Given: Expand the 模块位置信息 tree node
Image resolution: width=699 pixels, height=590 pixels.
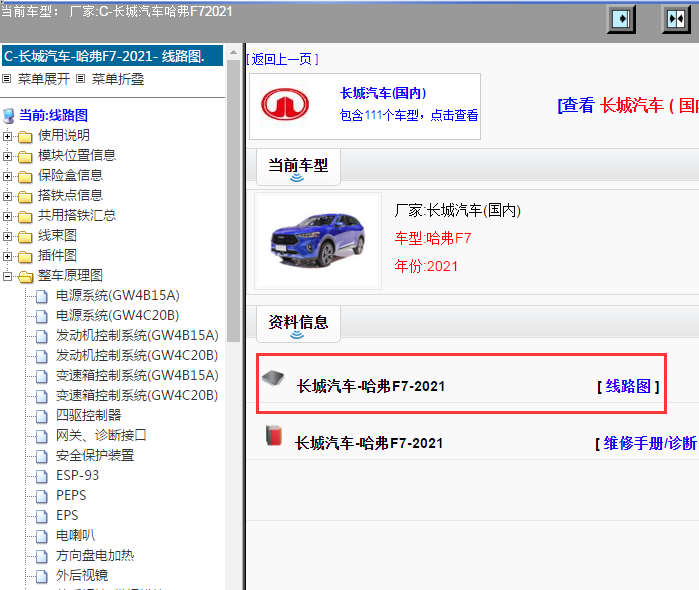Looking at the screenshot, I should click(7, 156).
